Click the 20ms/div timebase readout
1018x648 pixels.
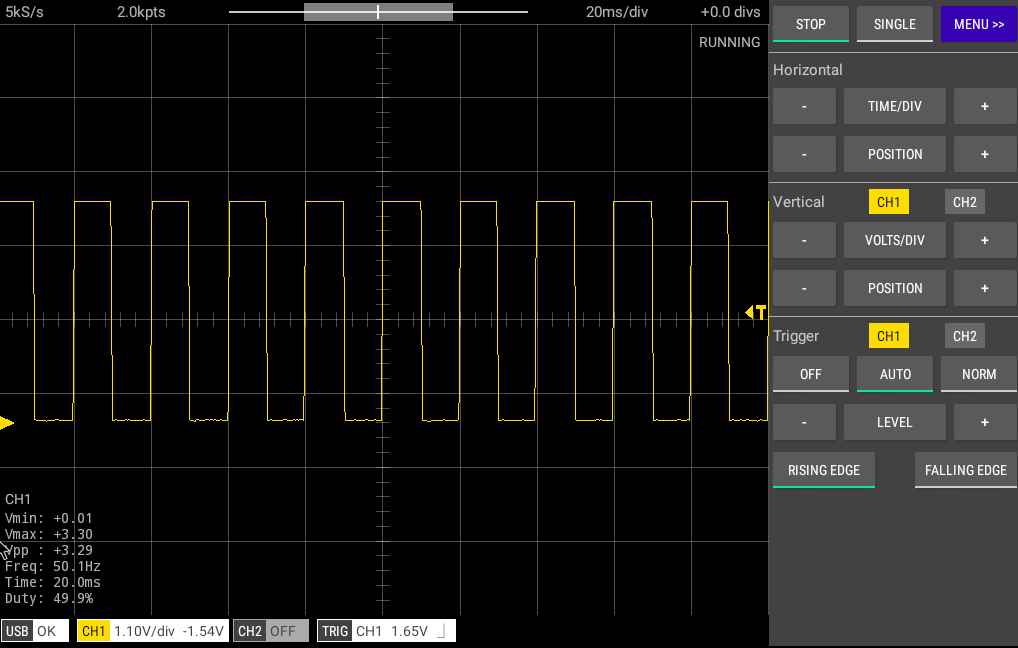click(x=617, y=12)
